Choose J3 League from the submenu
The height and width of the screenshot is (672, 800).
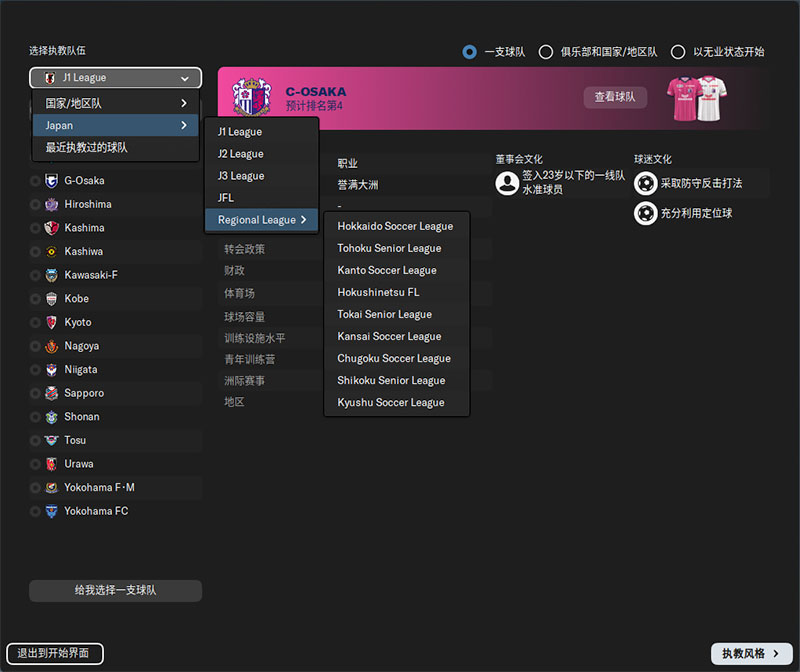262,176
